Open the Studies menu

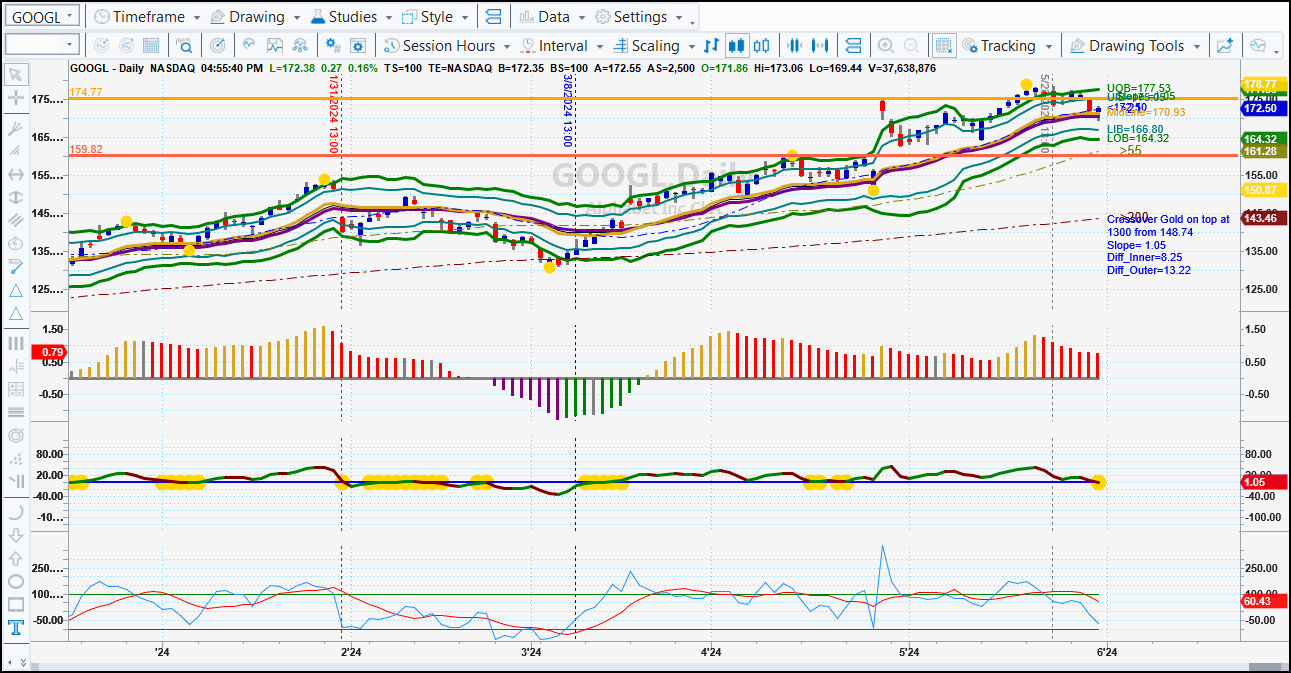point(352,17)
